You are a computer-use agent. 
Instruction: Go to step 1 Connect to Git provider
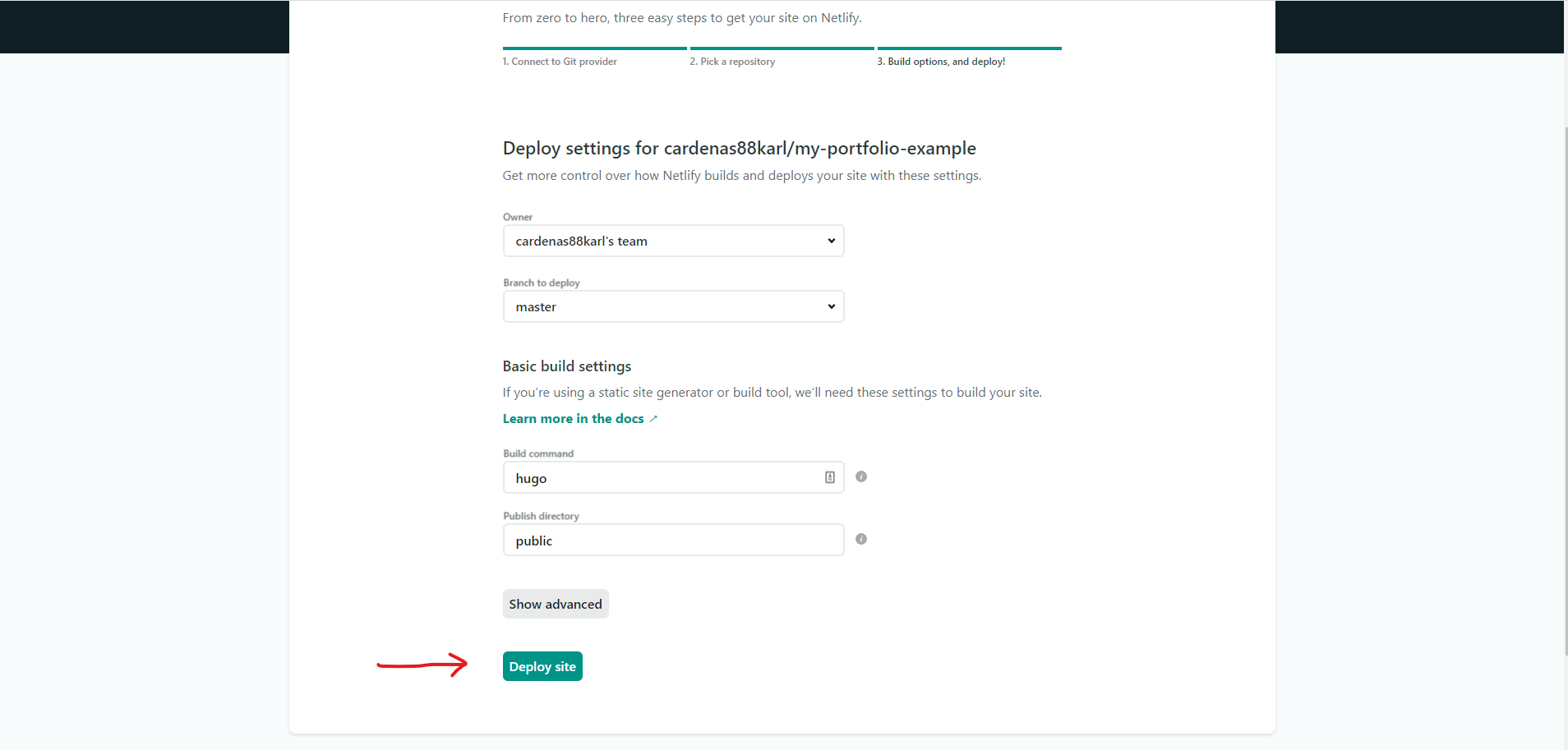tap(560, 62)
